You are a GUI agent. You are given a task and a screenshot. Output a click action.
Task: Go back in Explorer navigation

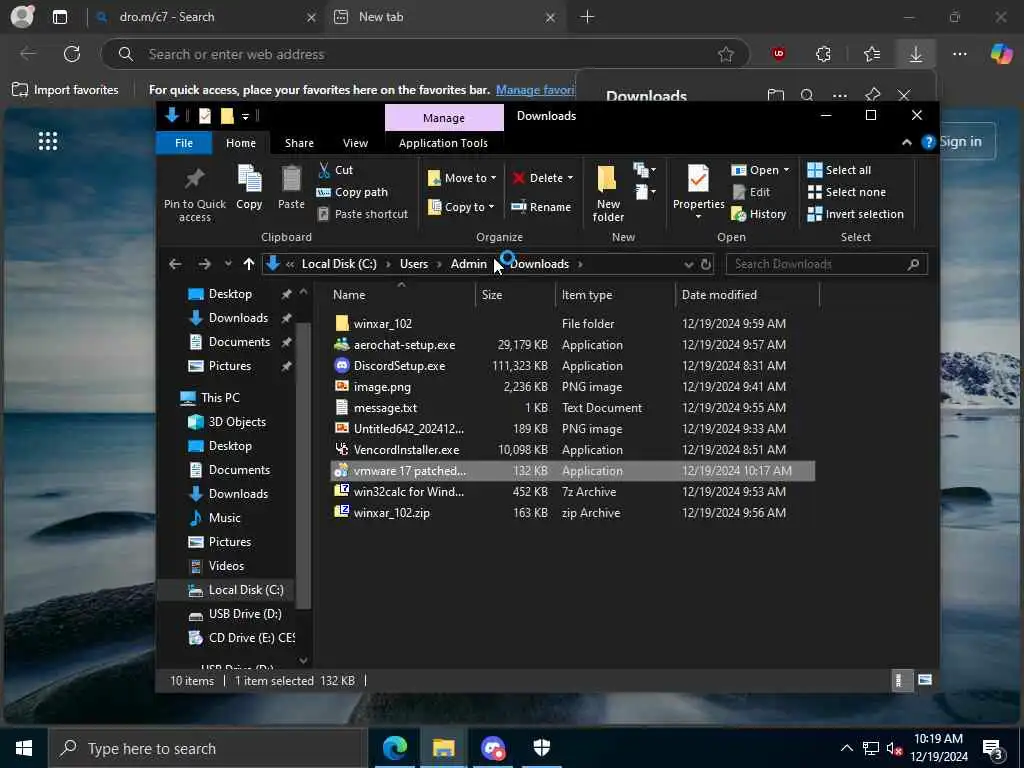coord(174,264)
